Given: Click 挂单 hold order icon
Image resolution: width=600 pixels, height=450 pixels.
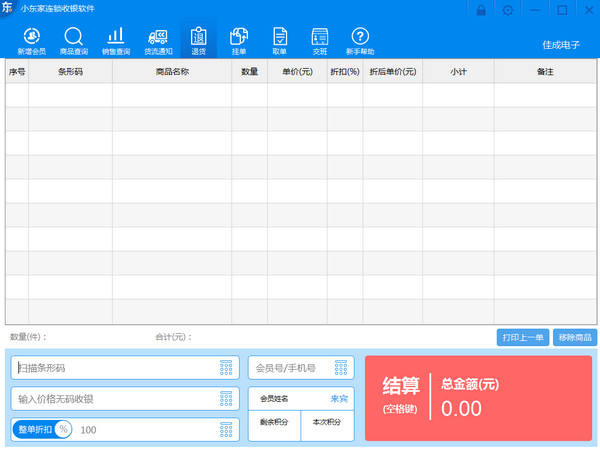Looking at the screenshot, I should (239, 38).
